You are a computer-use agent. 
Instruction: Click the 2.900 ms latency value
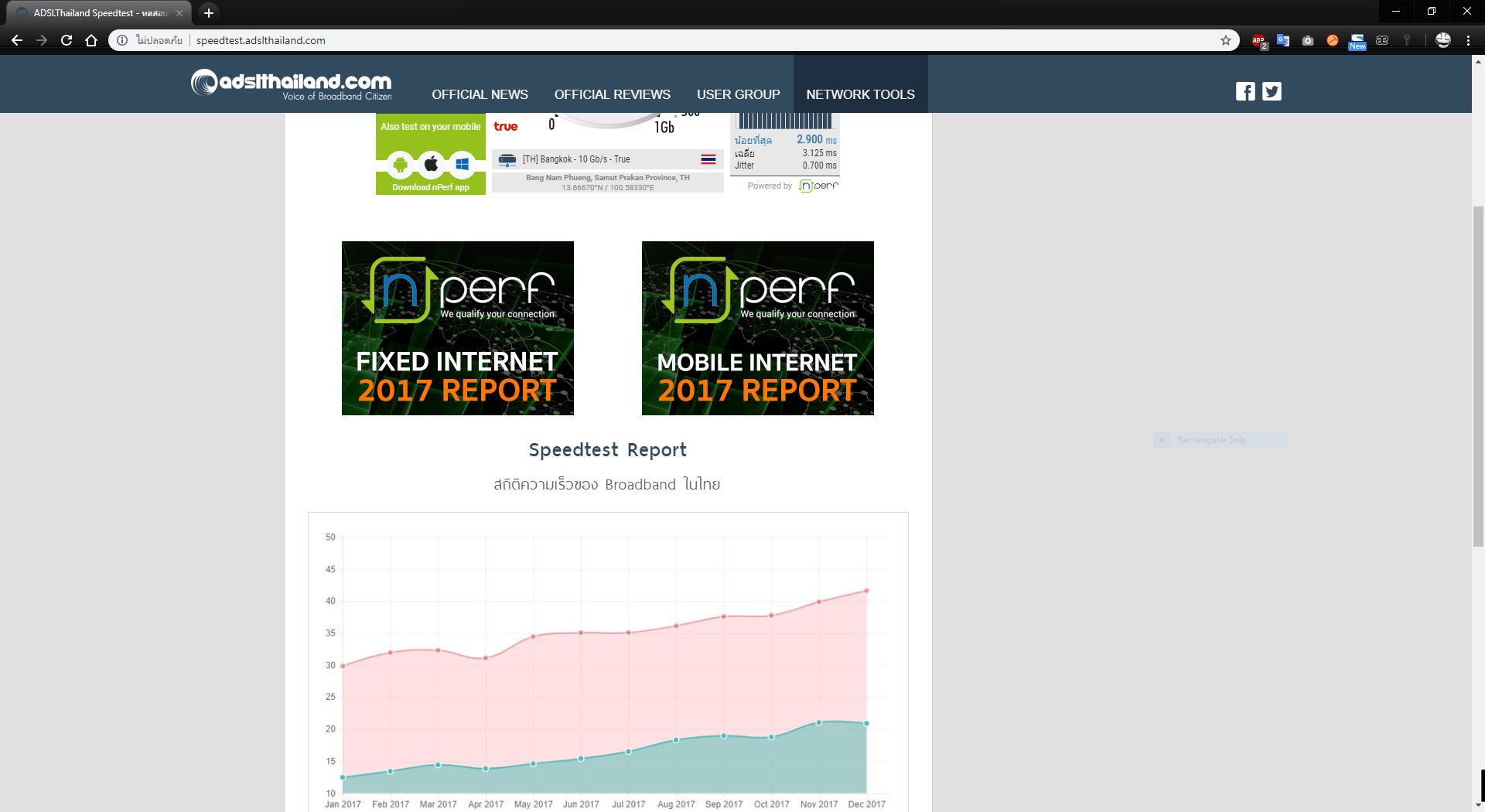817,139
